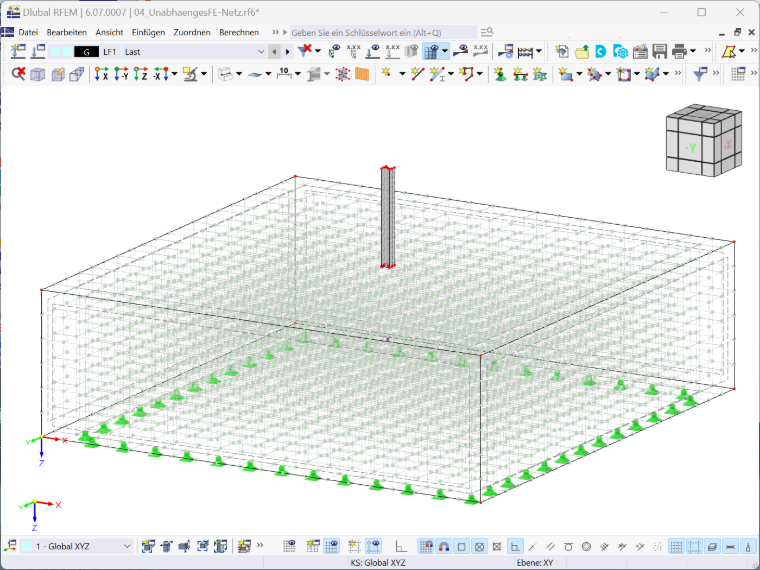This screenshot has height=570, width=760.
Task: Click KS: Global XYZ status text
Action: click(378, 563)
